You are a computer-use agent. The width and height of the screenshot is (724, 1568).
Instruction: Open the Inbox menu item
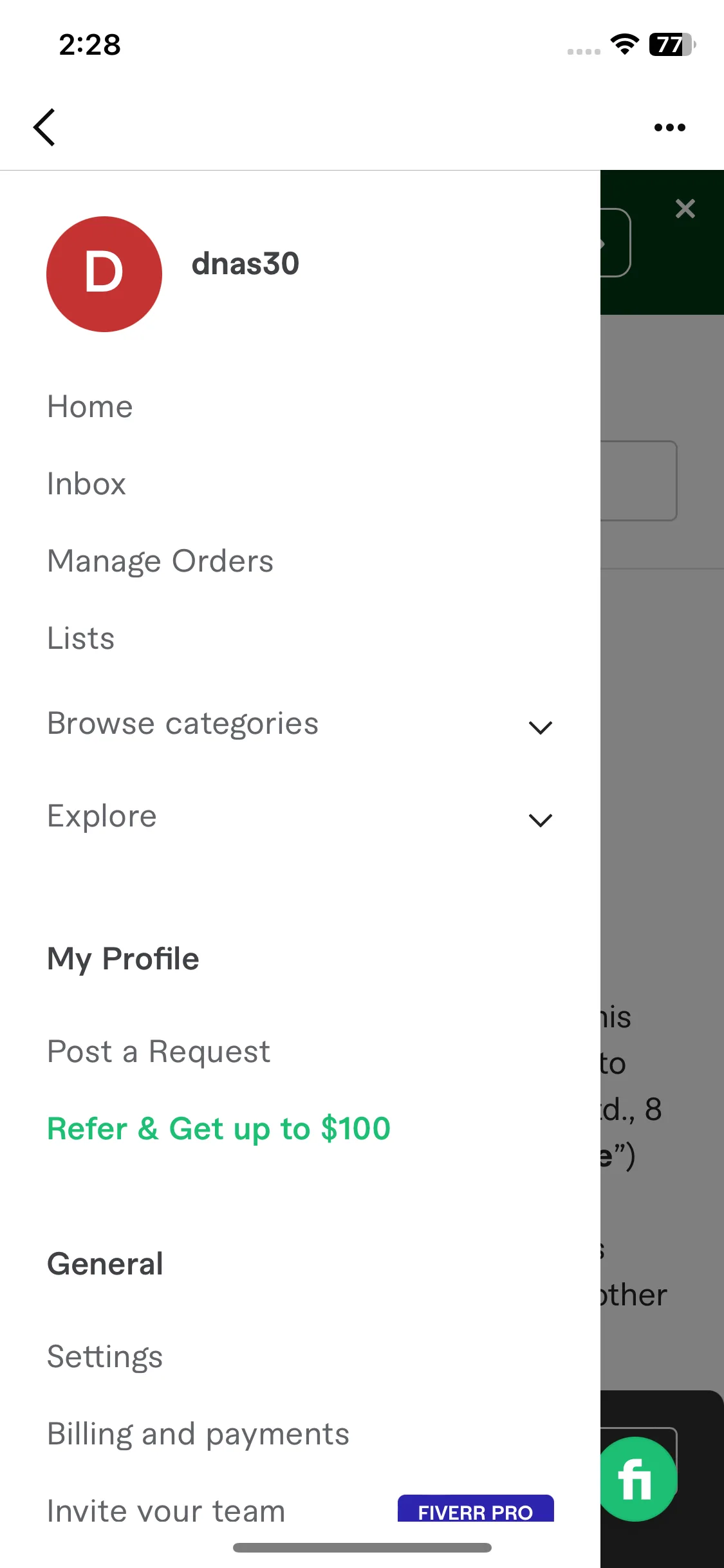[87, 484]
